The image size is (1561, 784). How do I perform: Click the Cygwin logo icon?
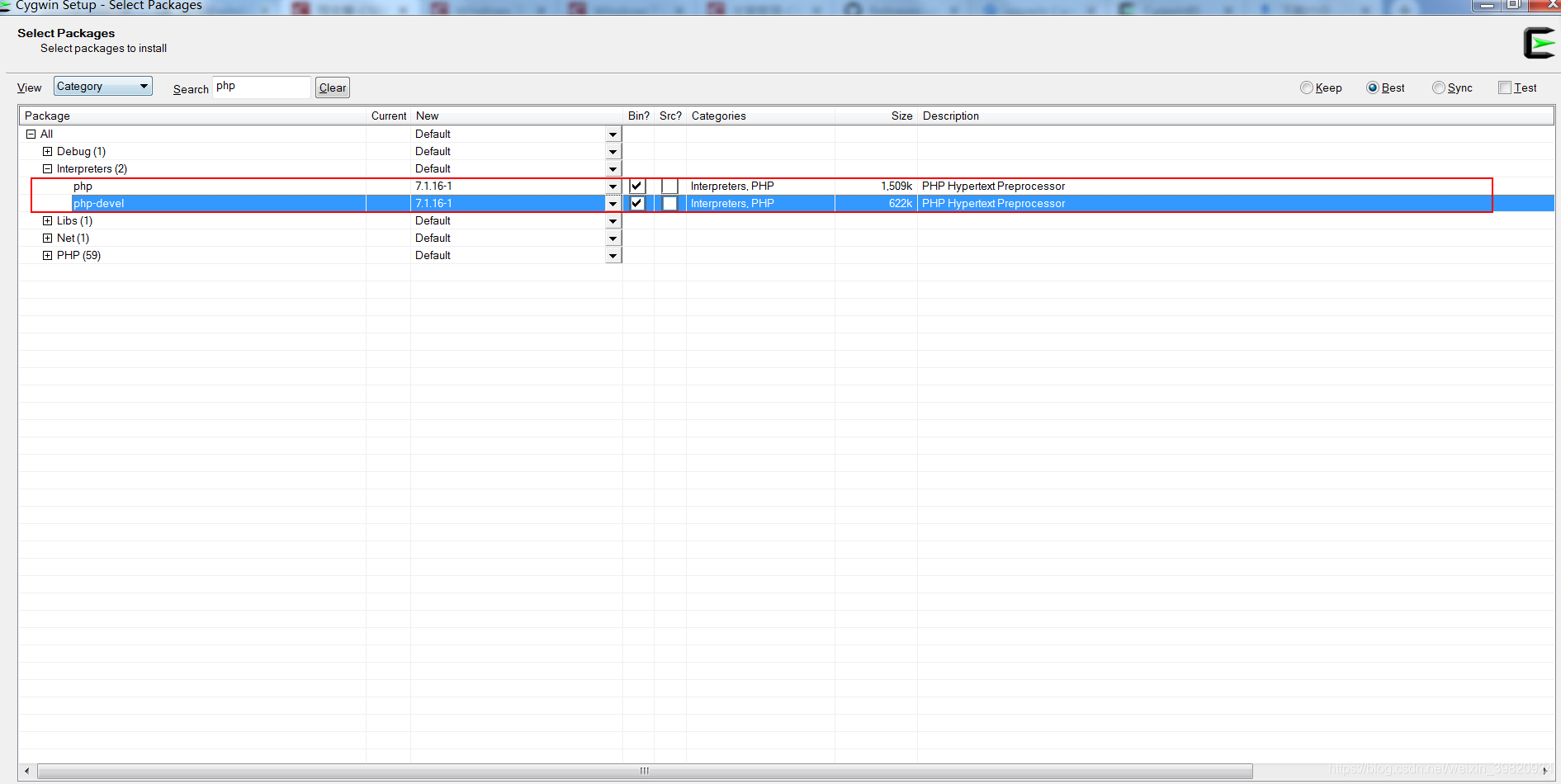click(x=1539, y=43)
